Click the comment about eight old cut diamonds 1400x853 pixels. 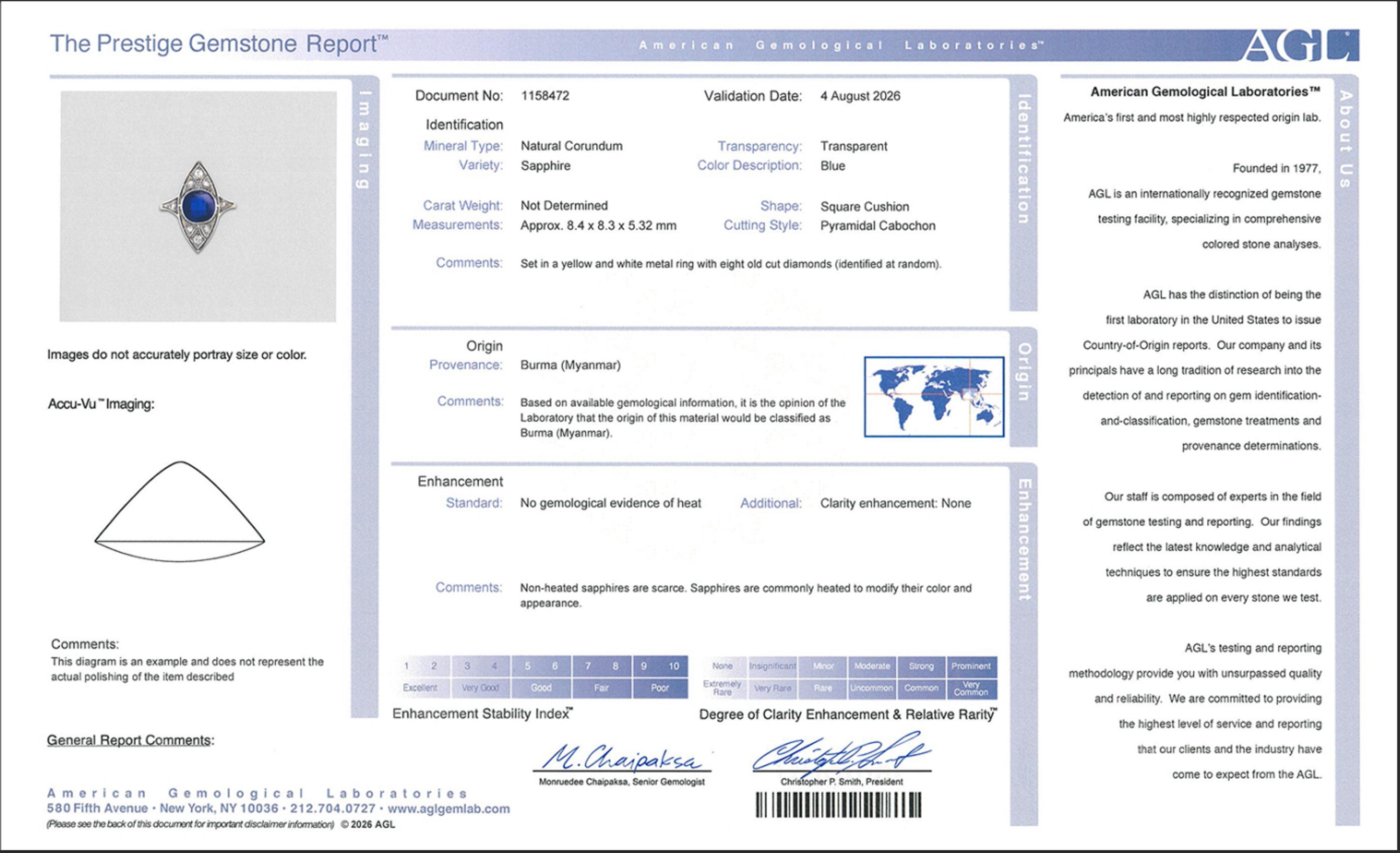coord(731,264)
